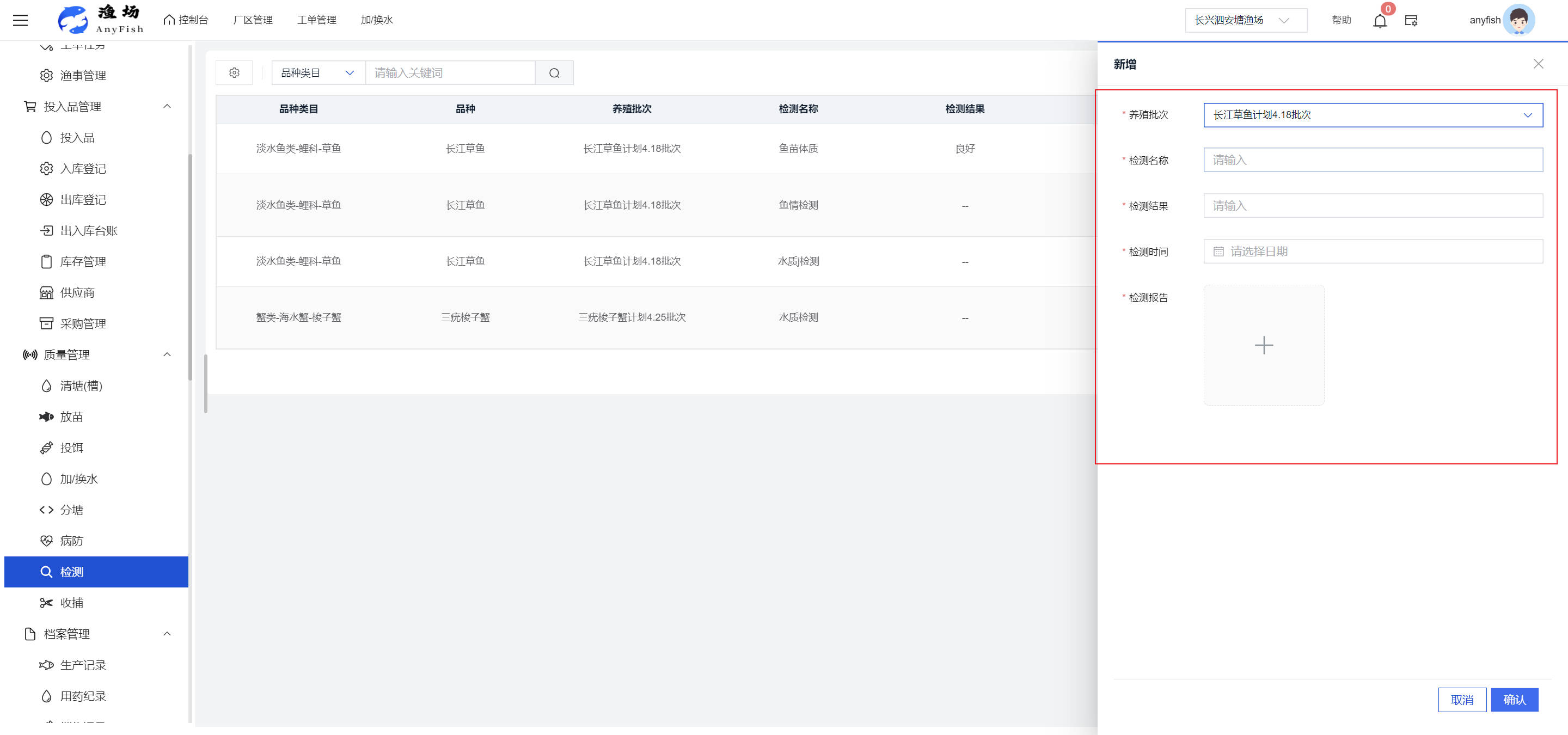Click the 检测名称 input field
This screenshot has height=735, width=1568.
pos(1373,160)
